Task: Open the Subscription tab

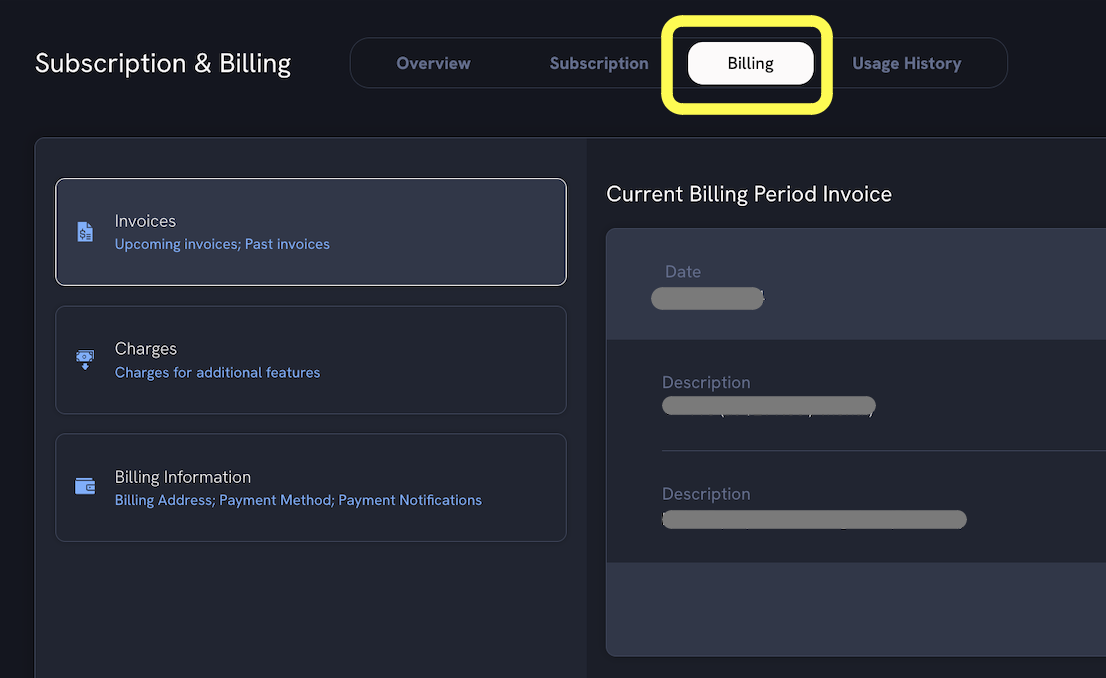Action: click(x=598, y=63)
